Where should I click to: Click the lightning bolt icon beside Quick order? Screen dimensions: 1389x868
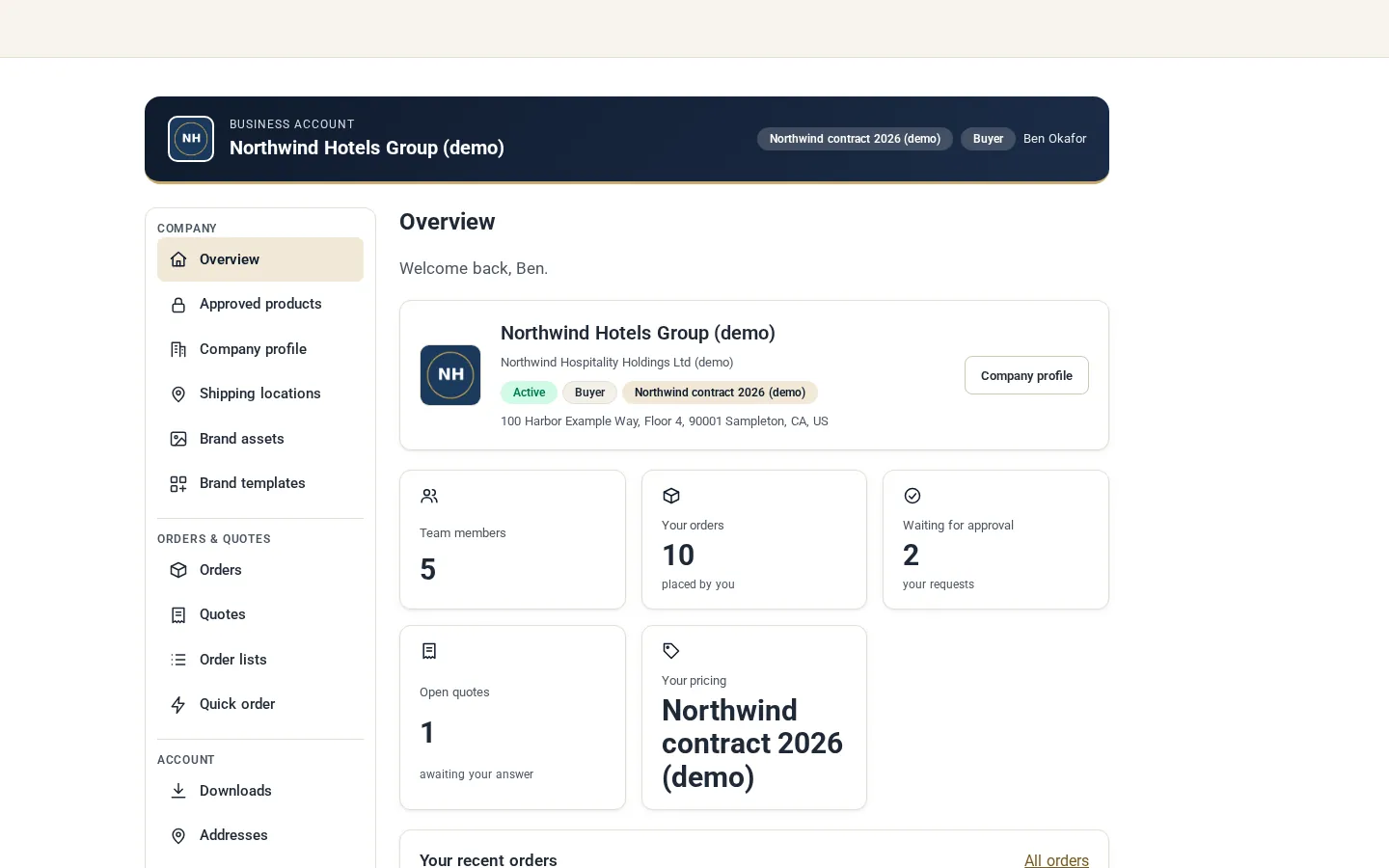(178, 705)
